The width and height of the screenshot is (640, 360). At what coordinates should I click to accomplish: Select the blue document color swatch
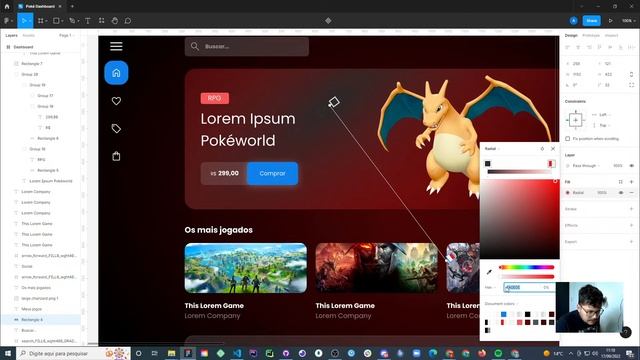503,314
